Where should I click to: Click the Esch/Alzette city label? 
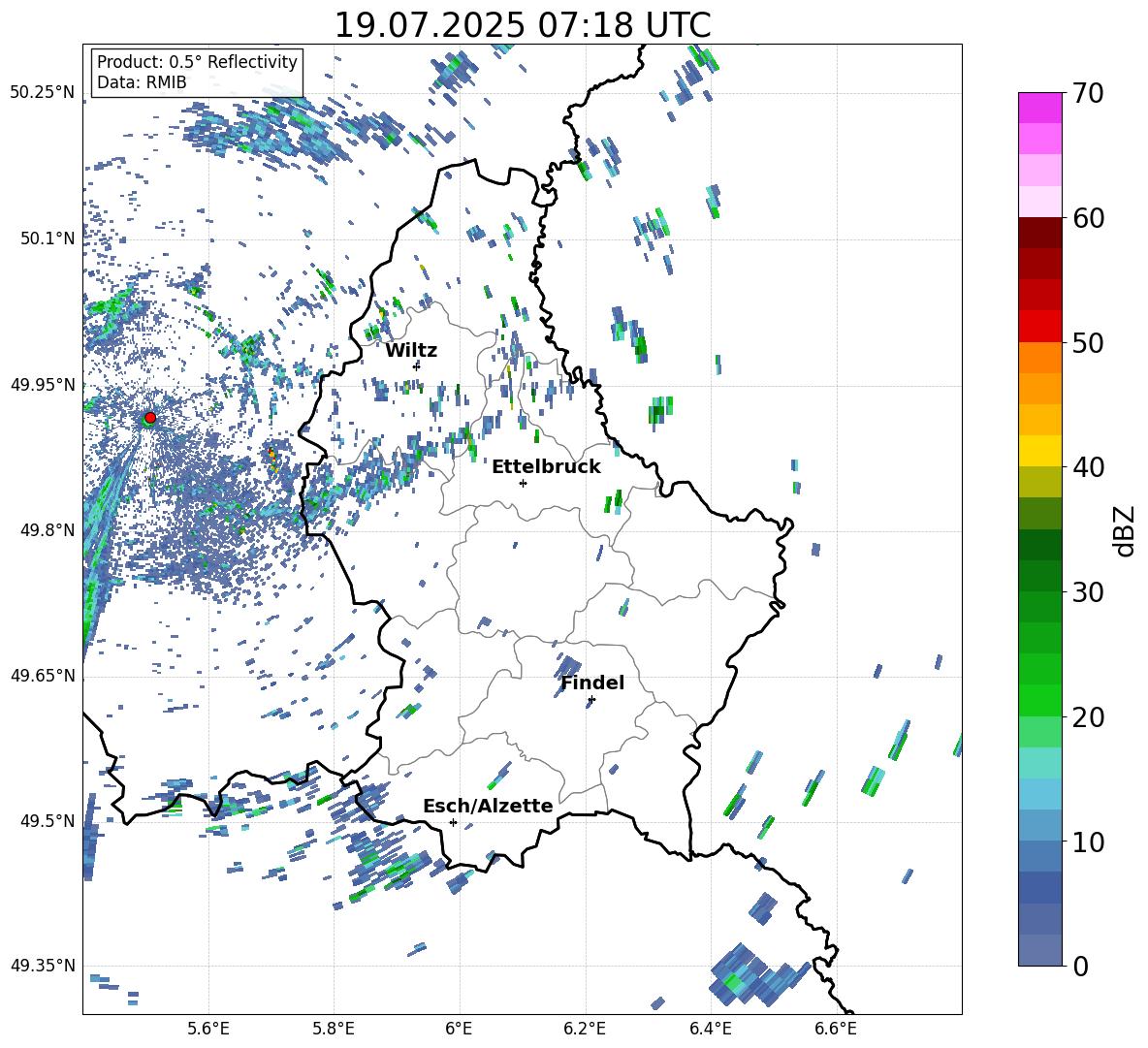488,806
